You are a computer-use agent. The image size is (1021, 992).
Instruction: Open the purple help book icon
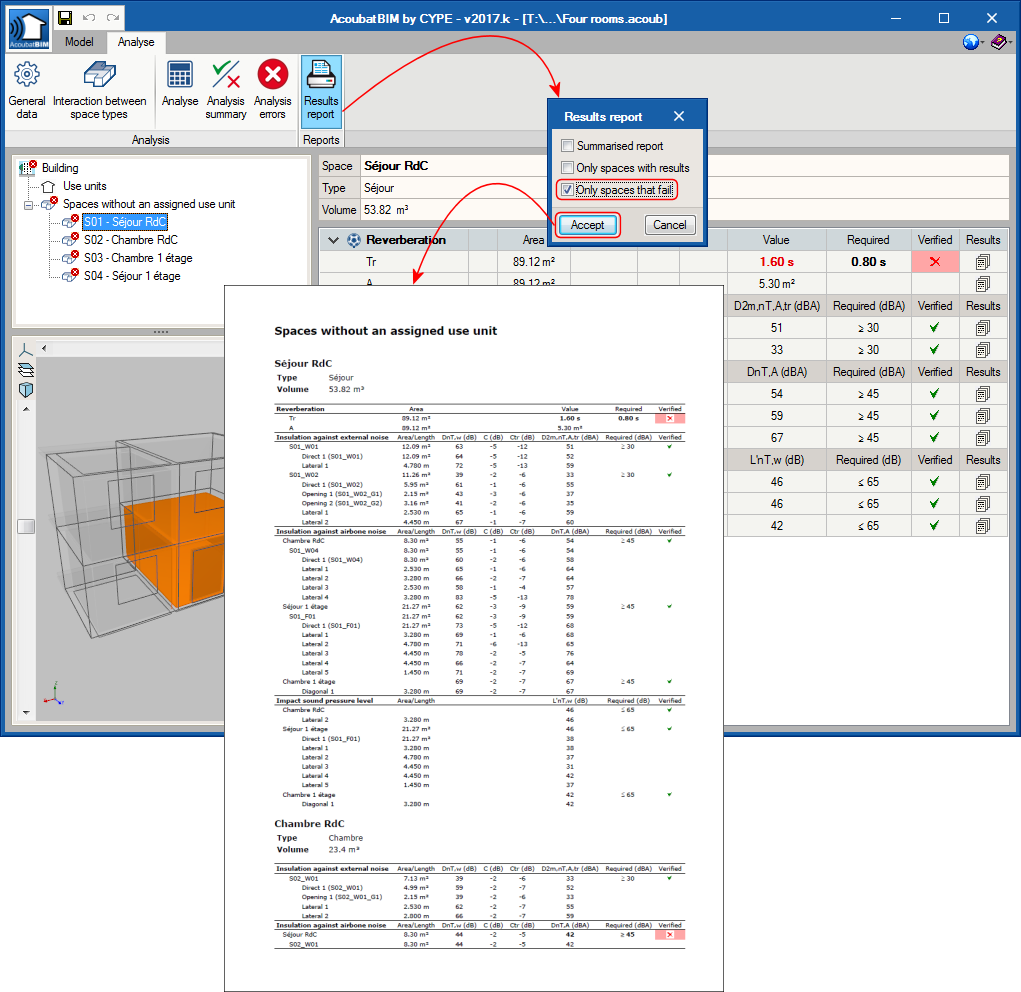1001,42
